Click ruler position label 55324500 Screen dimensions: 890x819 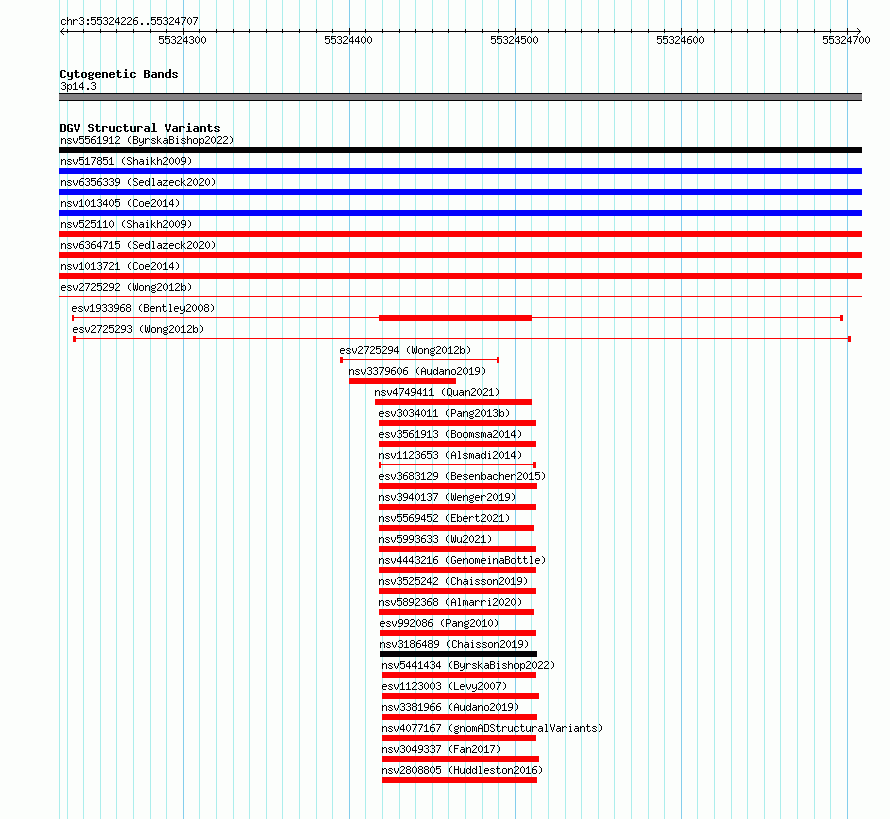(x=514, y=40)
